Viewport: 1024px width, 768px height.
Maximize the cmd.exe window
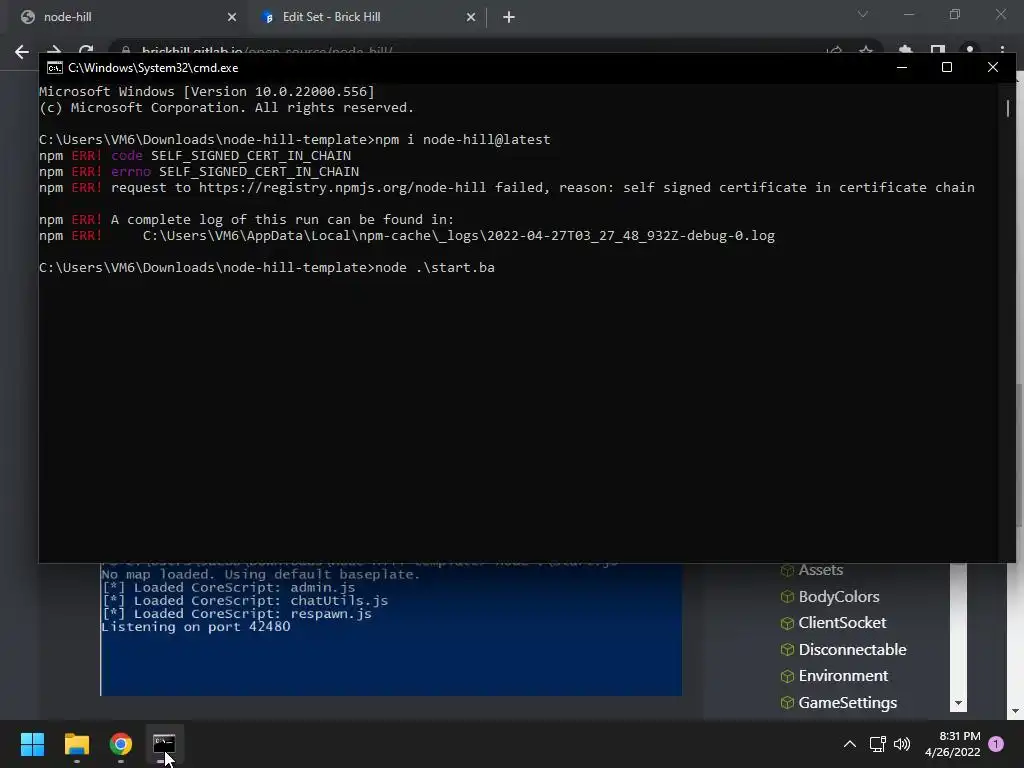[x=947, y=67]
